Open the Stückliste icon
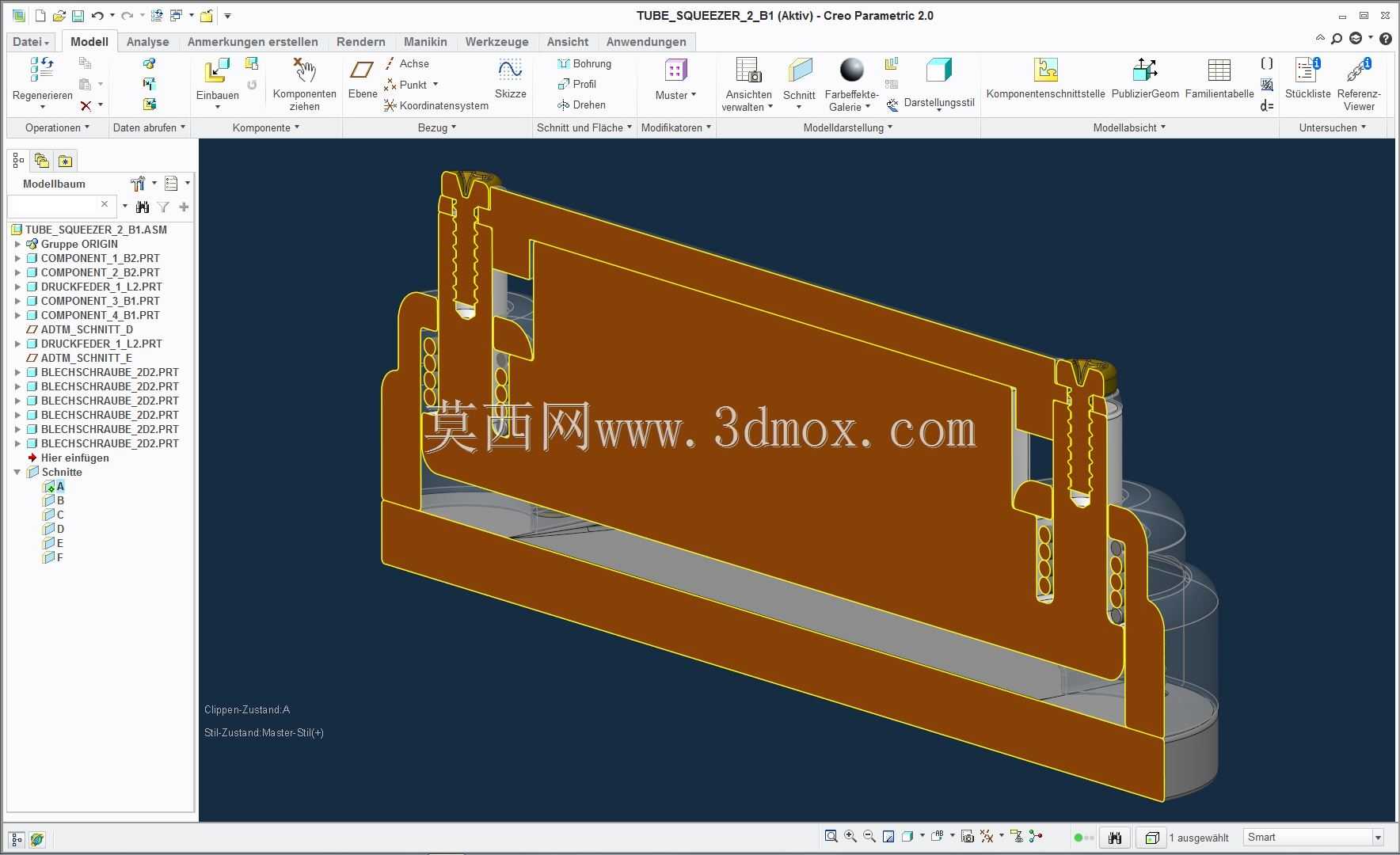This screenshot has height=855, width=1400. [1307, 70]
